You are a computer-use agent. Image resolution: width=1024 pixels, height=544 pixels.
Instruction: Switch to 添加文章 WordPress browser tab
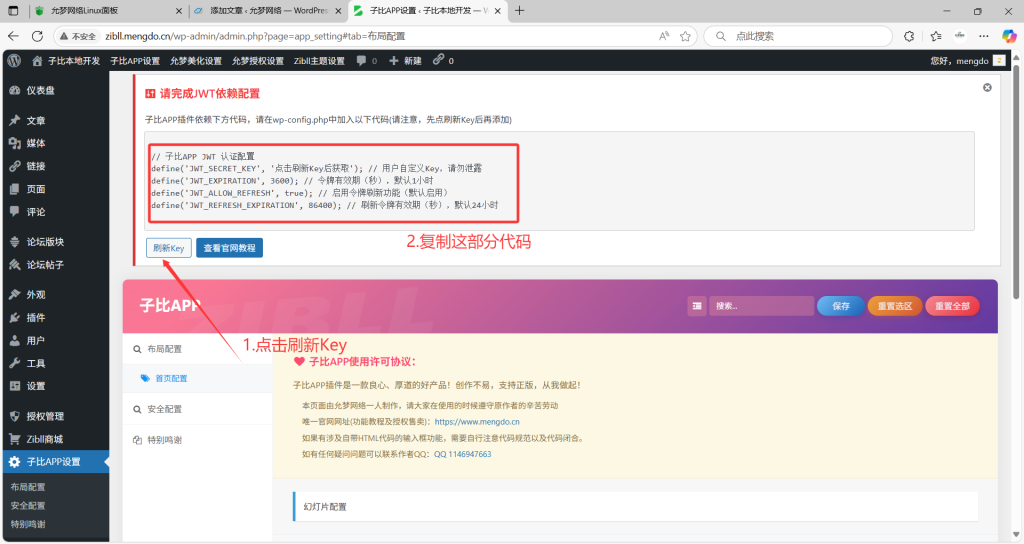click(267, 10)
